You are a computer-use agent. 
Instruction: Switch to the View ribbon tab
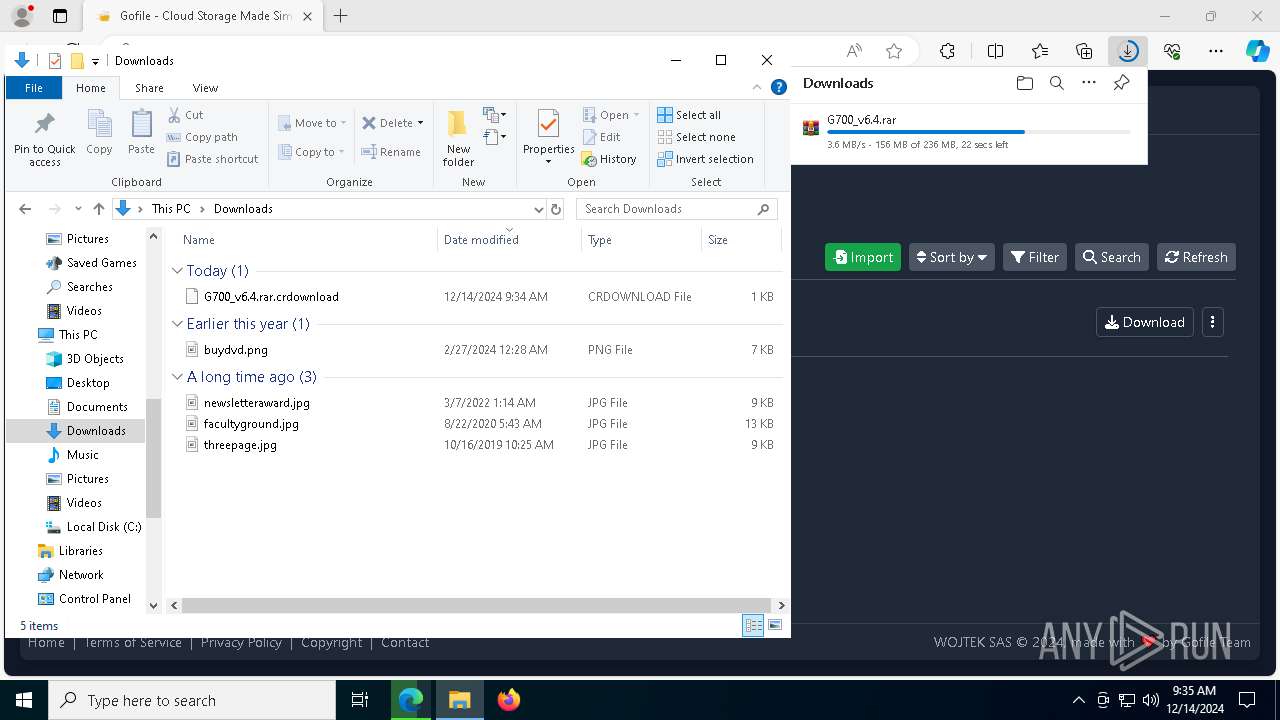coord(205,88)
